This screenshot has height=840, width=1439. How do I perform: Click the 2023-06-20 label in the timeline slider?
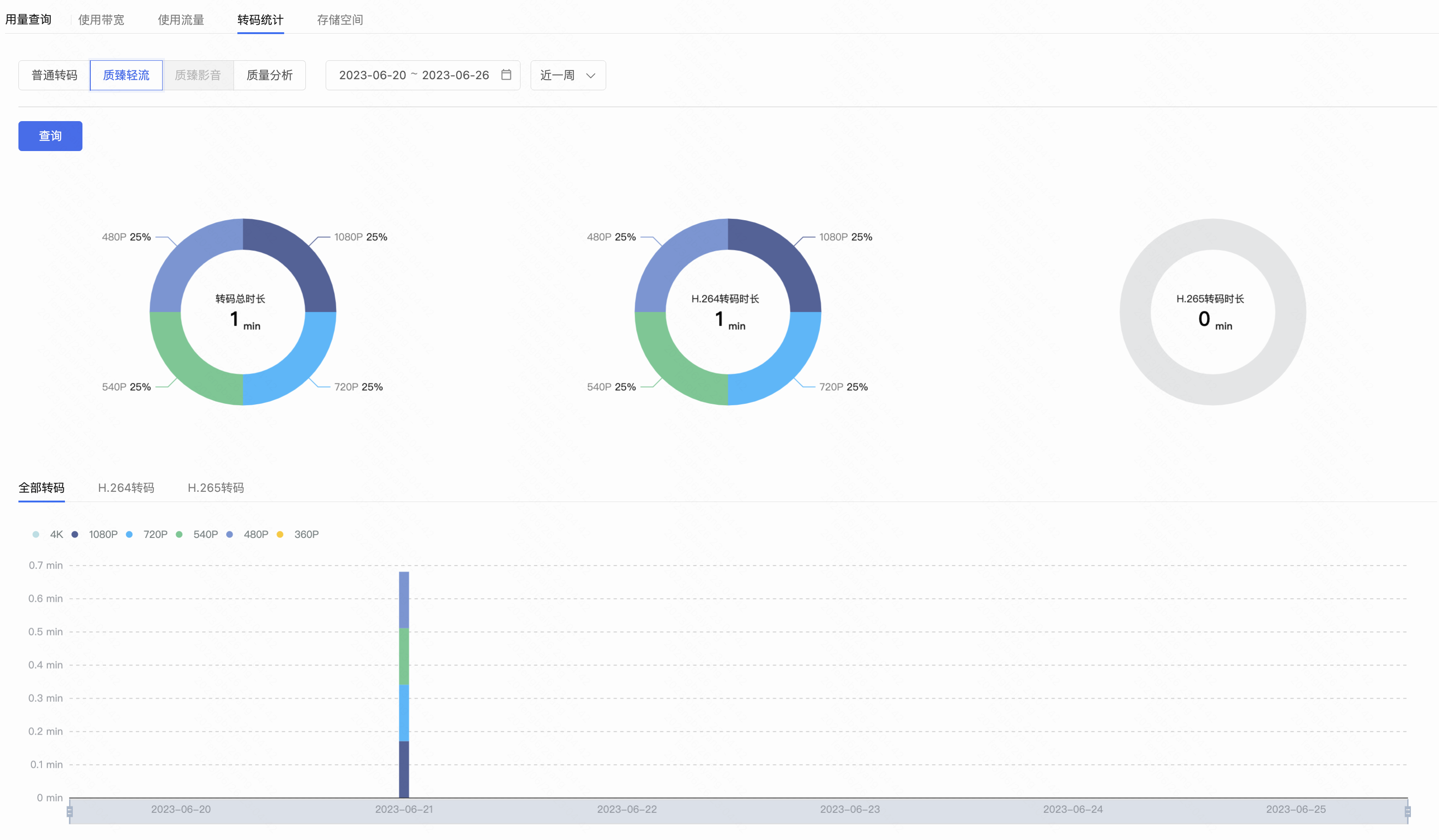181,810
